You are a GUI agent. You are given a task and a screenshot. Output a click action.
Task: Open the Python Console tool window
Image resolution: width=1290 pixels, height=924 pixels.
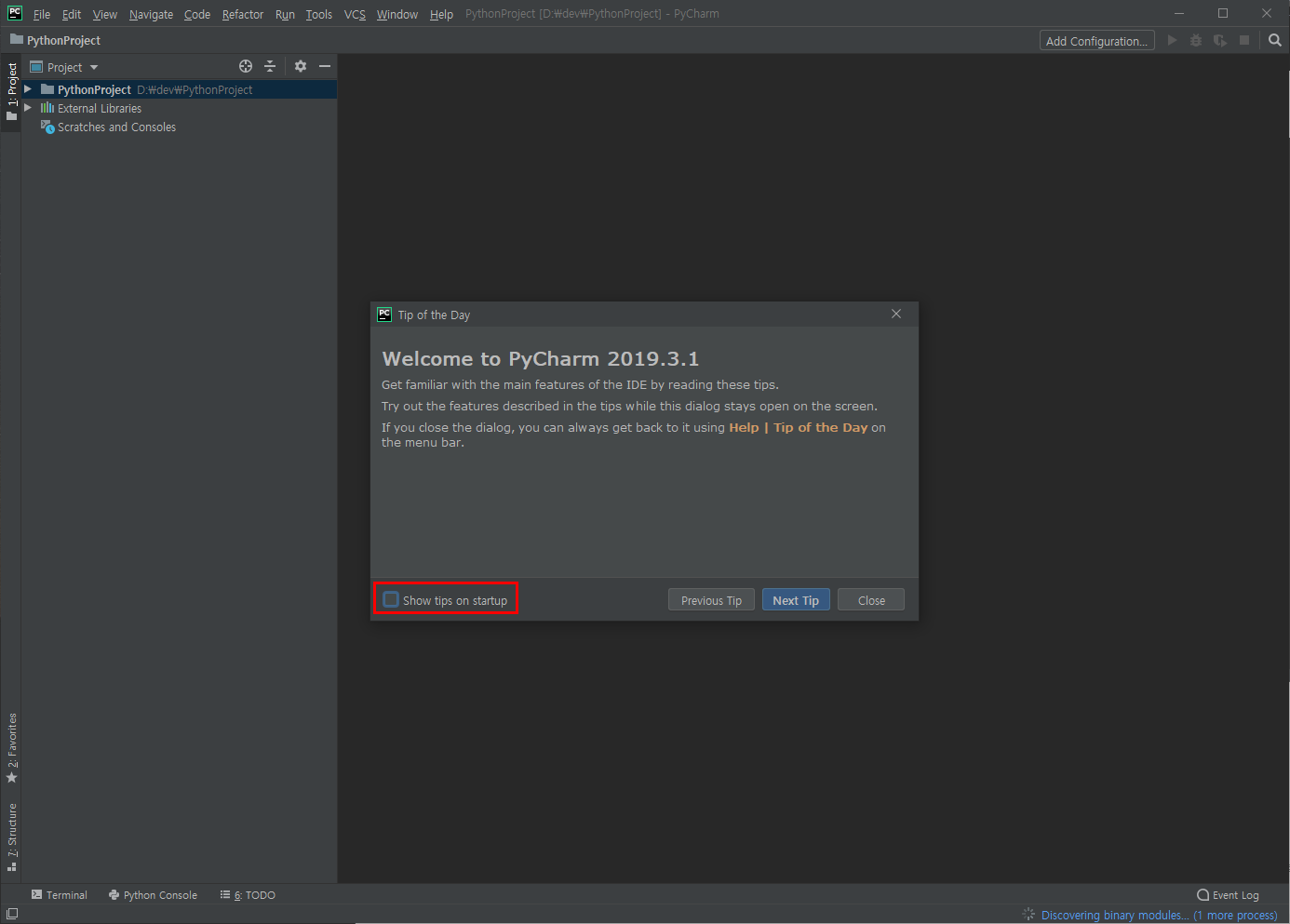[153, 894]
